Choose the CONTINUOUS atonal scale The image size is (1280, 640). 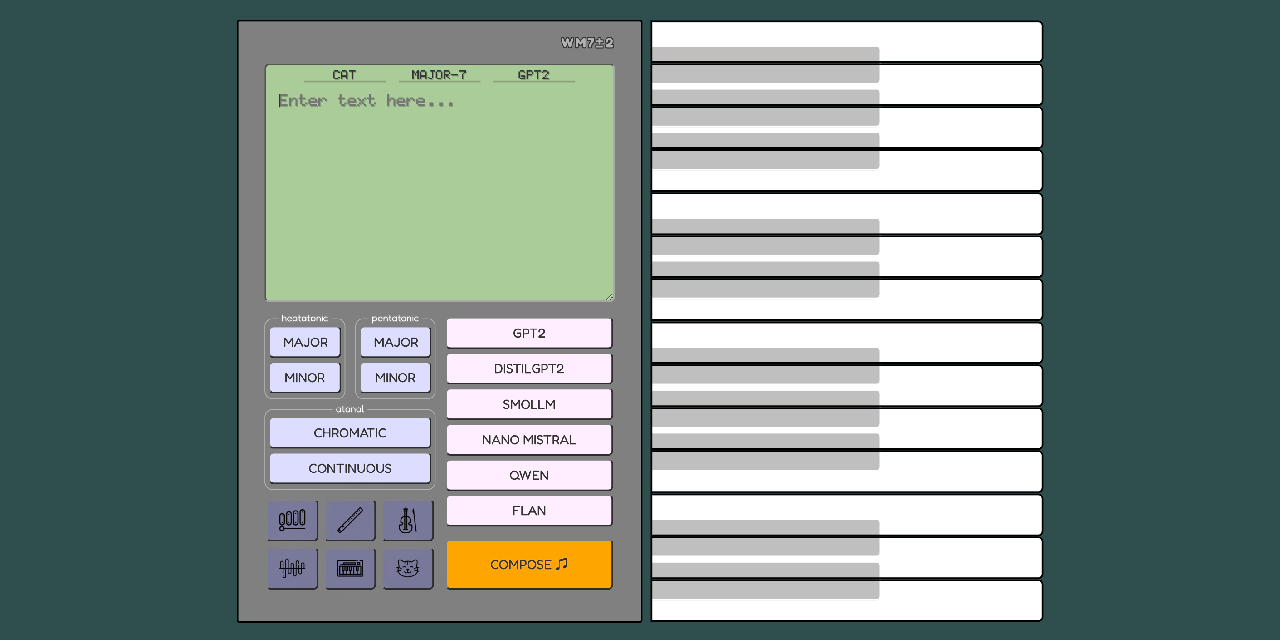[x=350, y=468]
